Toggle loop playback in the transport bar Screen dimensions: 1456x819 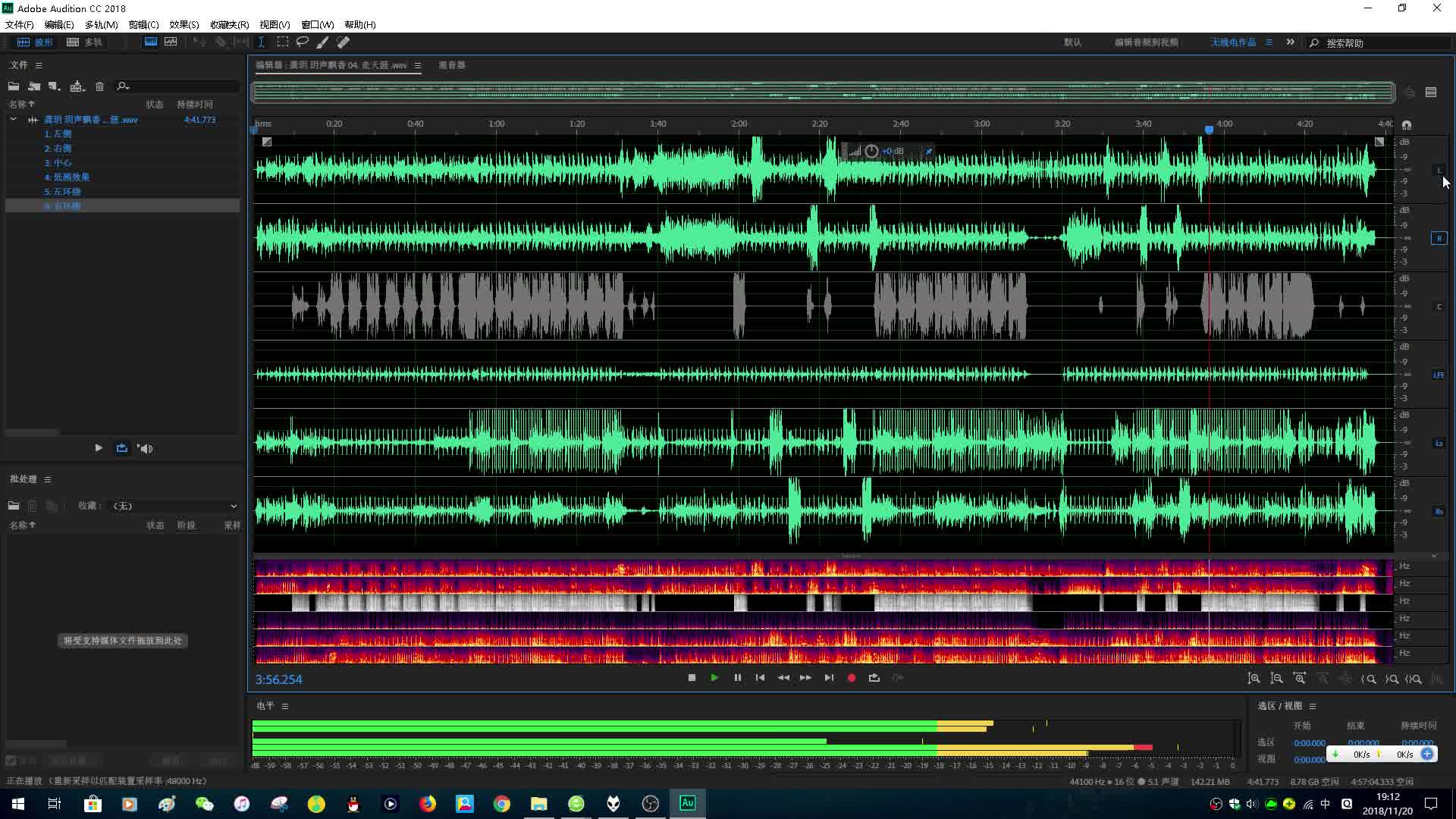click(x=874, y=678)
